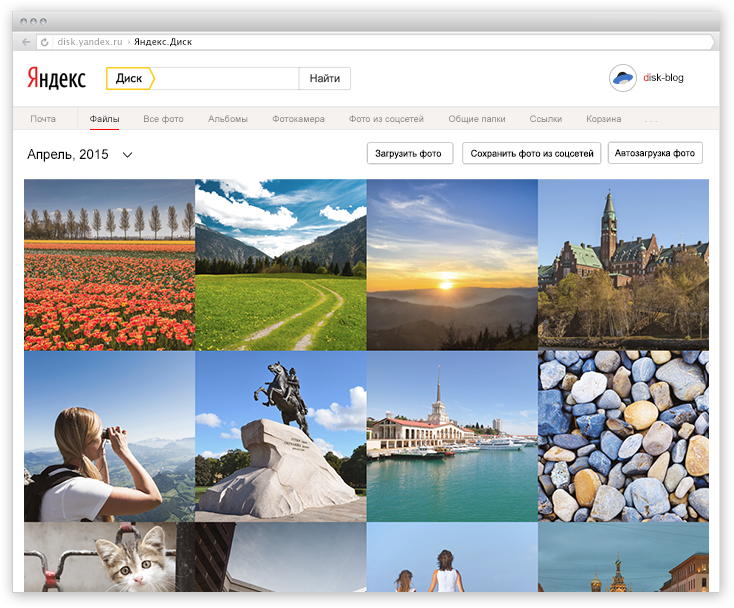Open the Альбомы tab
This screenshot has height=608, width=734.
[228, 119]
